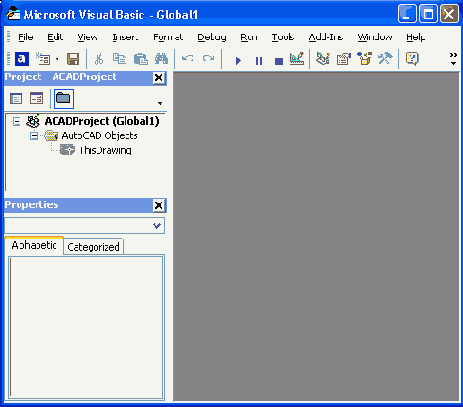The height and width of the screenshot is (407, 463).
Task: Click the ThisDrawing document icon
Action: pos(68,150)
